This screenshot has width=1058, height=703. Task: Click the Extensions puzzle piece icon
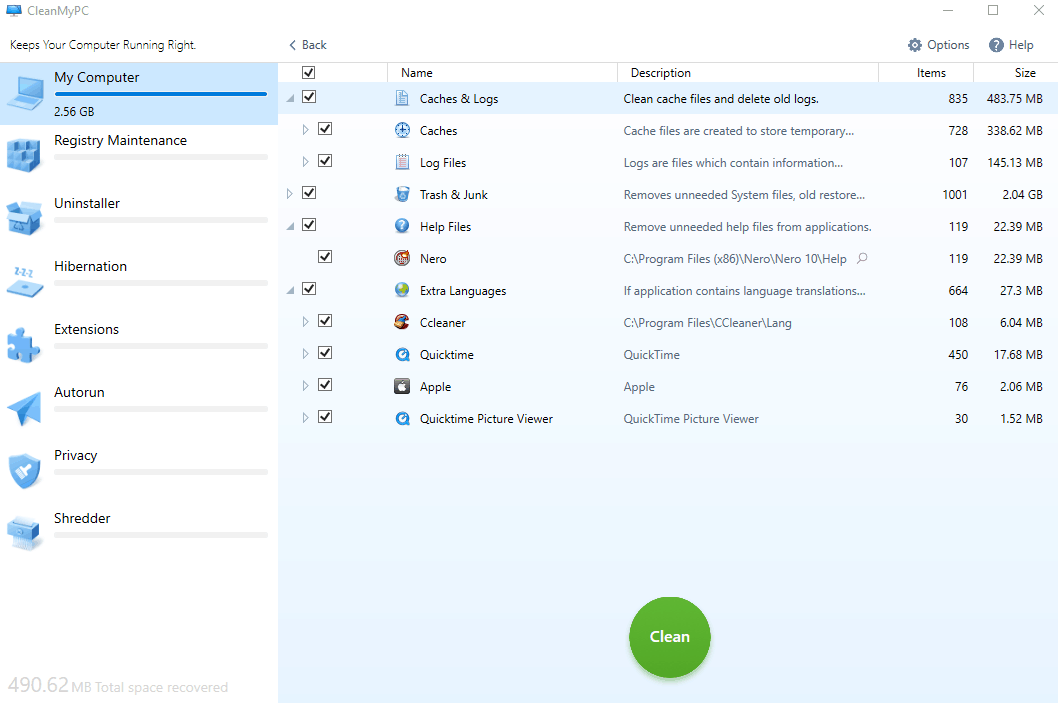click(24, 344)
